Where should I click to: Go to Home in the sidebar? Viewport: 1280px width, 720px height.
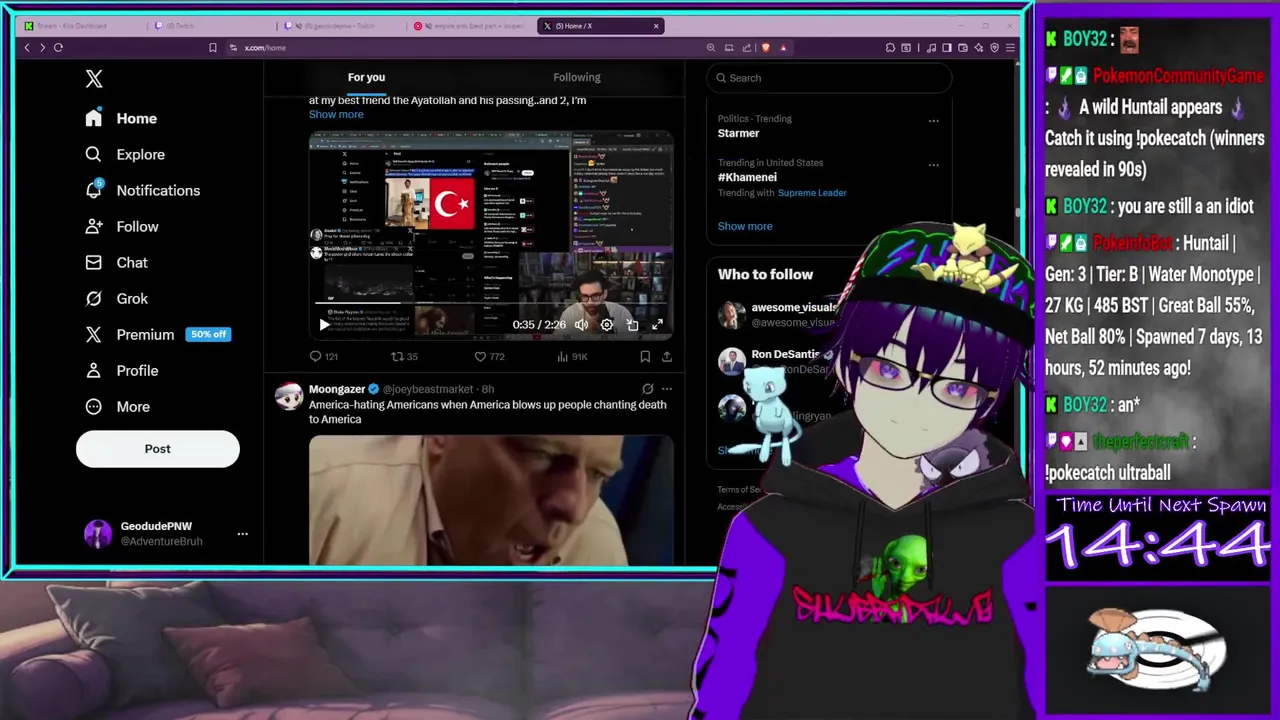pyautogui.click(x=122, y=118)
